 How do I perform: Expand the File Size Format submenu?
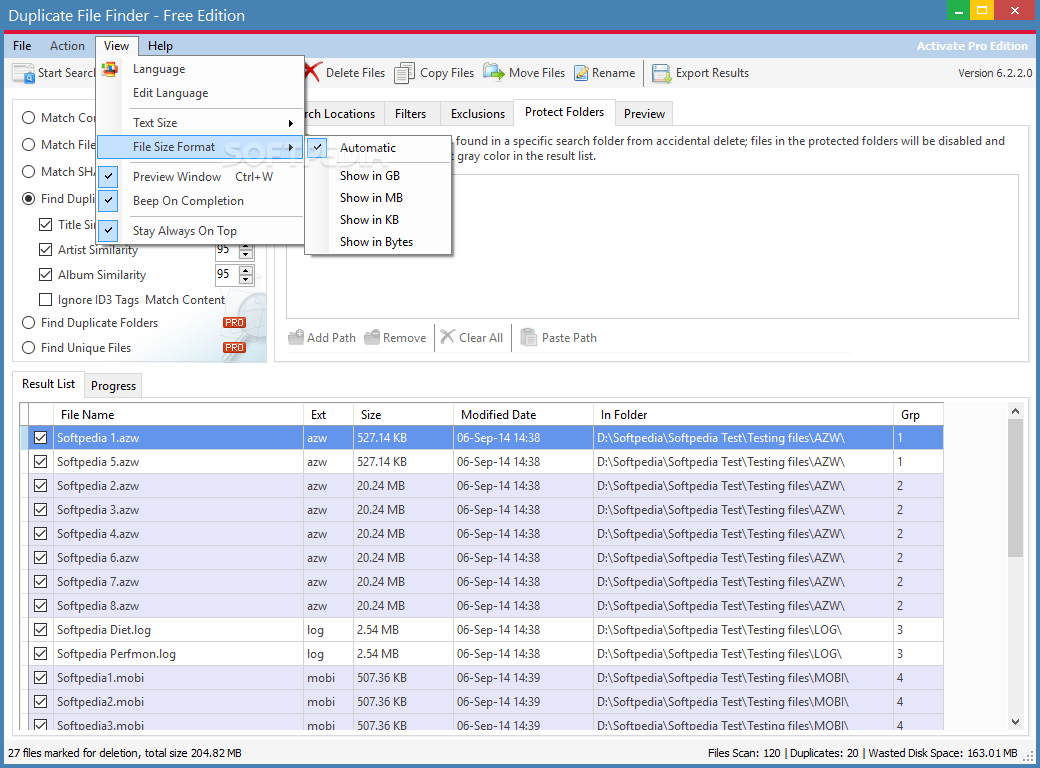tap(200, 147)
